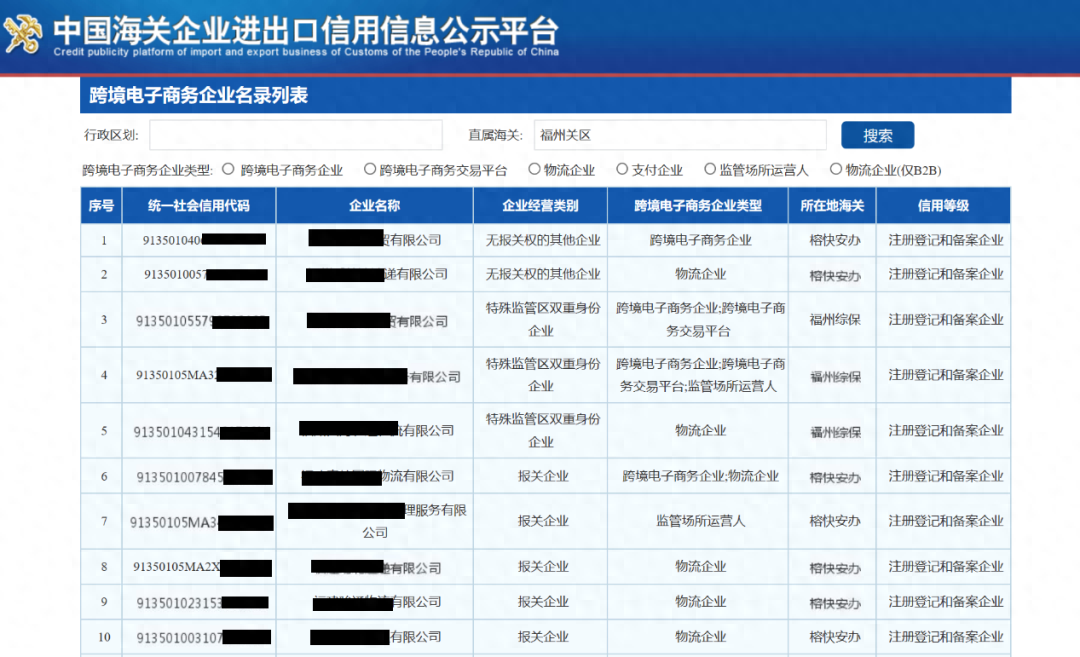Screen dimensions: 1080x657
Task: Select 物流企业(仅B2B) radio option
Action: [x=835, y=169]
